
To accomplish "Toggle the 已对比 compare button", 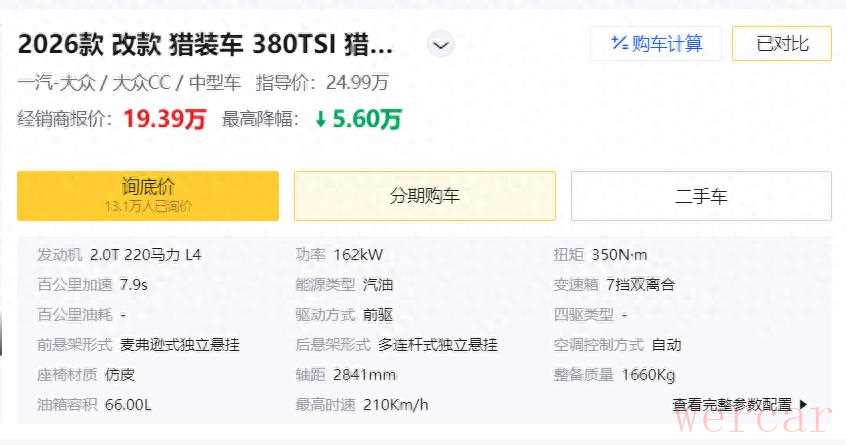I will (x=781, y=43).
